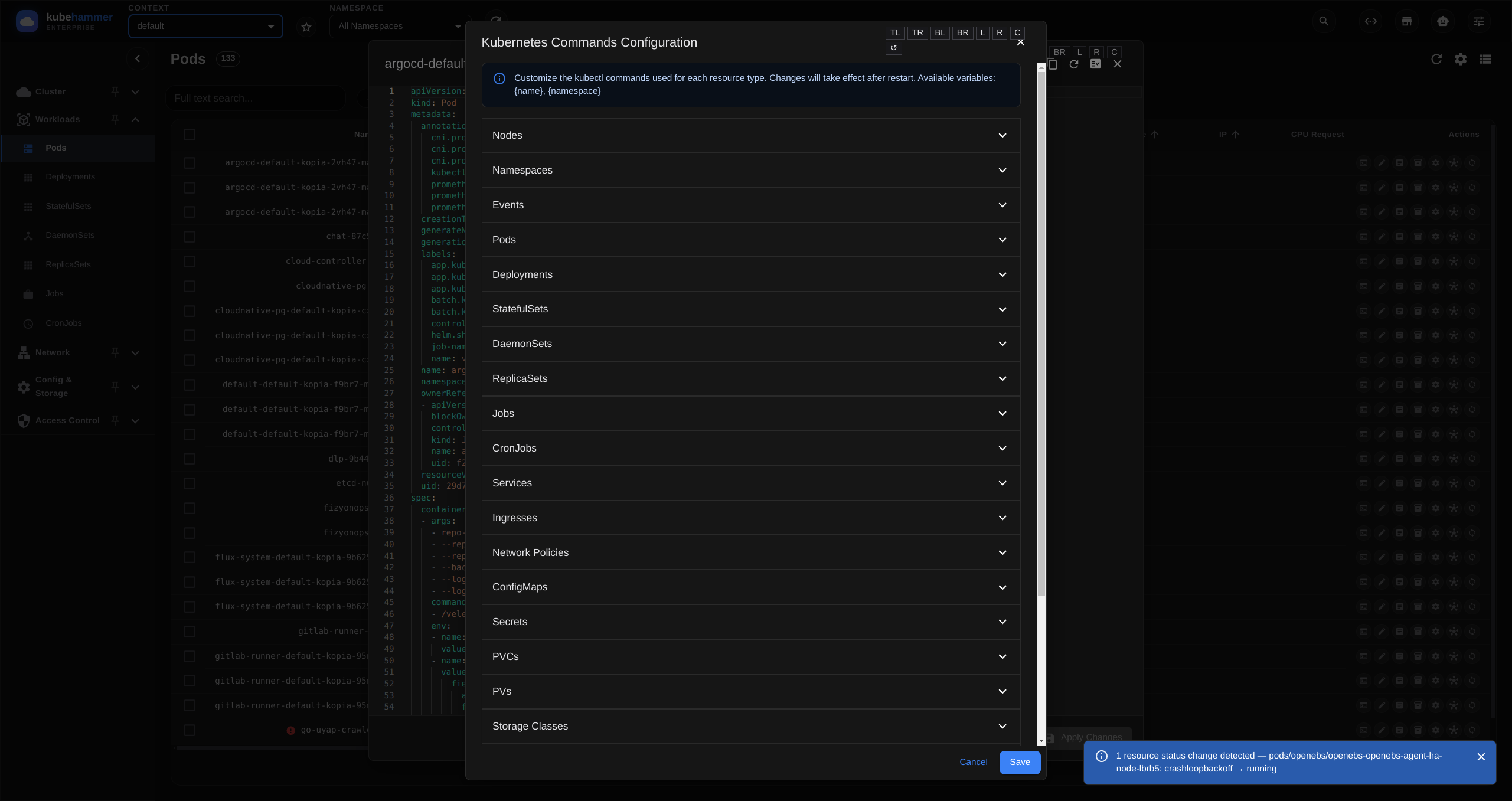
Task: Select StatefulSets in the sidebar
Action: (x=78, y=207)
